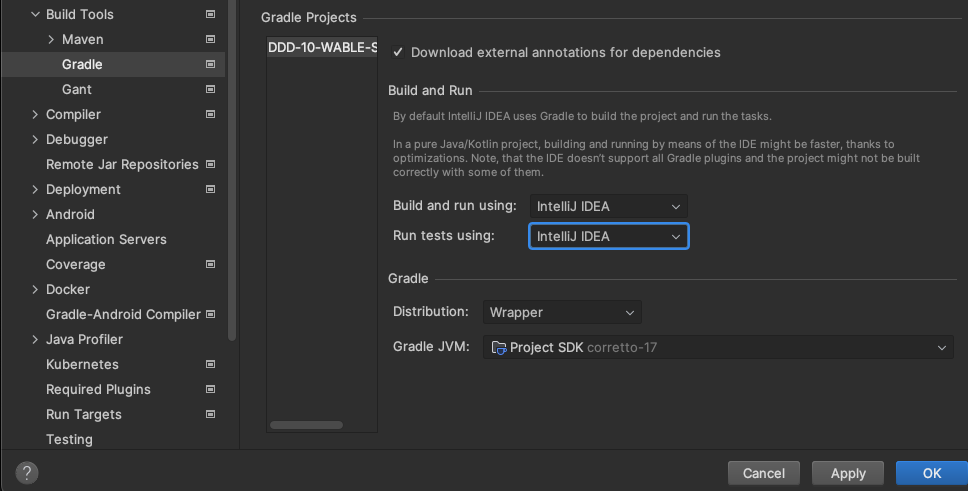Expand the Java Profiler node
Image resolution: width=968 pixels, height=491 pixels.
[x=35, y=339]
